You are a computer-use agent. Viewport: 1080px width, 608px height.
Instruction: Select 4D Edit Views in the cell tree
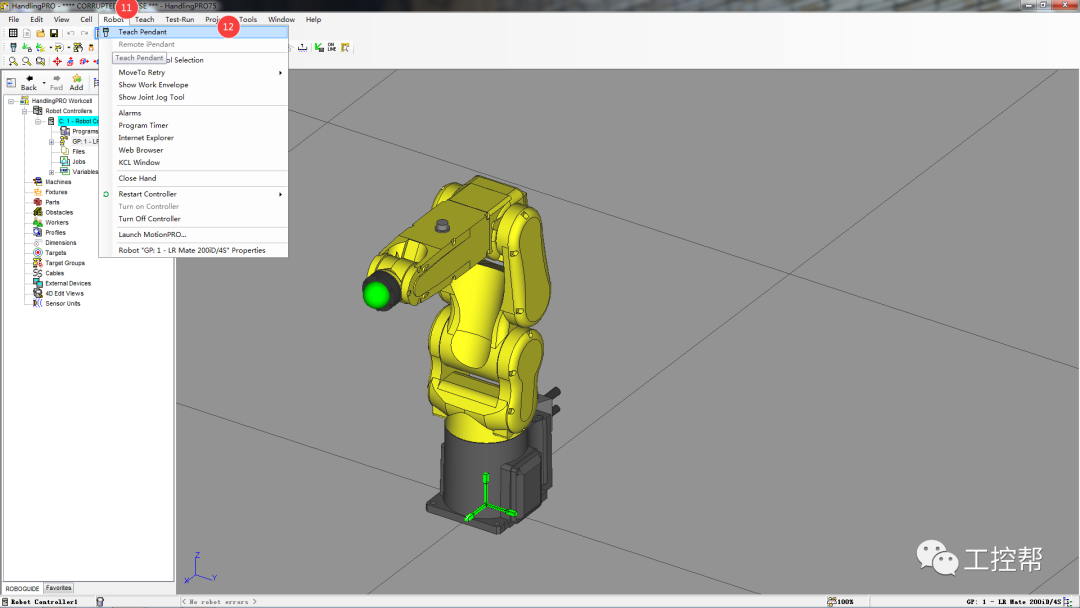click(65, 293)
